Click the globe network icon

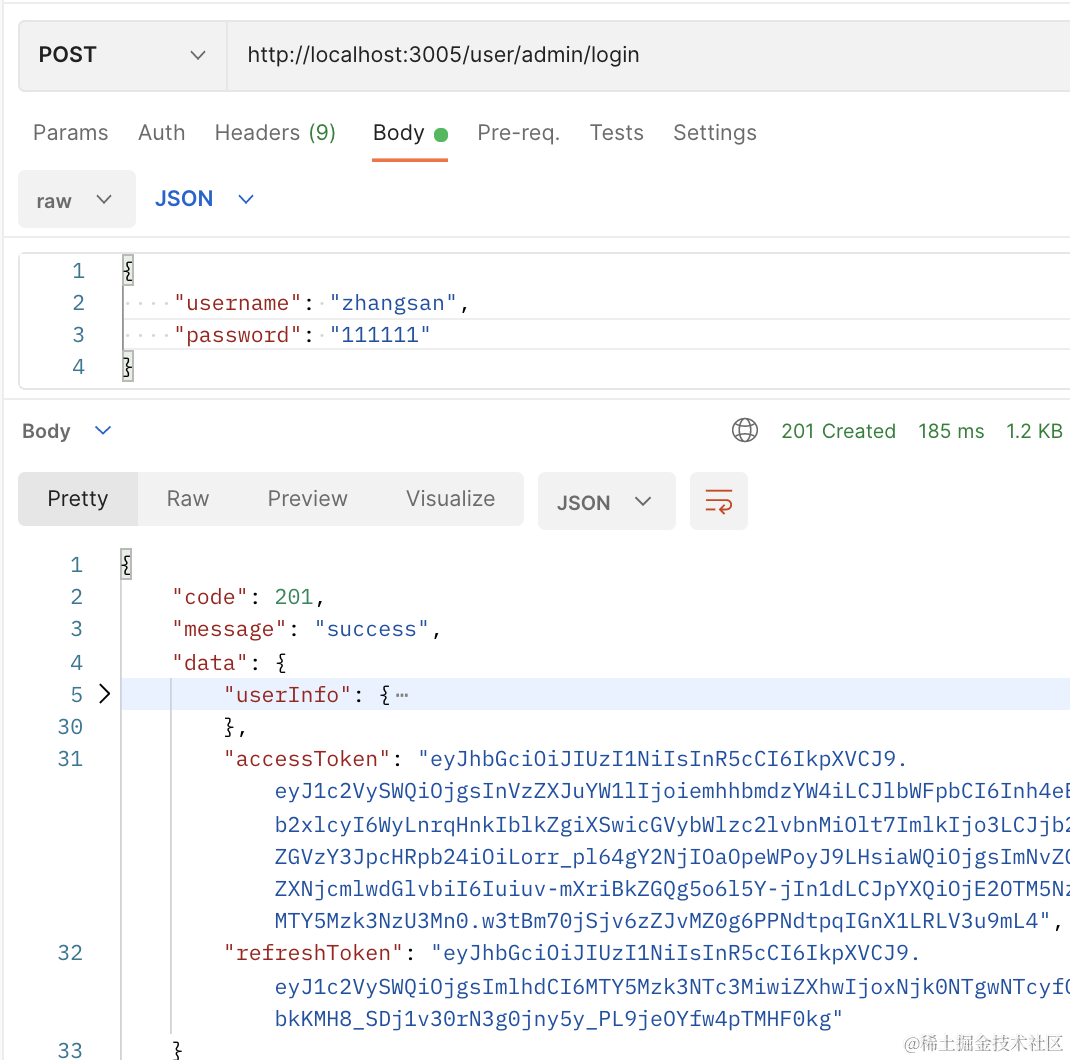click(x=744, y=431)
